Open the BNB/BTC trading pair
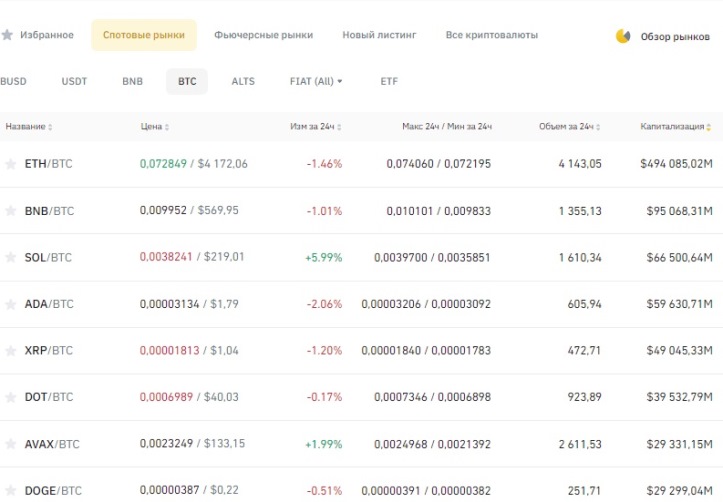Image resolution: width=723 pixels, height=502 pixels. click(x=49, y=211)
